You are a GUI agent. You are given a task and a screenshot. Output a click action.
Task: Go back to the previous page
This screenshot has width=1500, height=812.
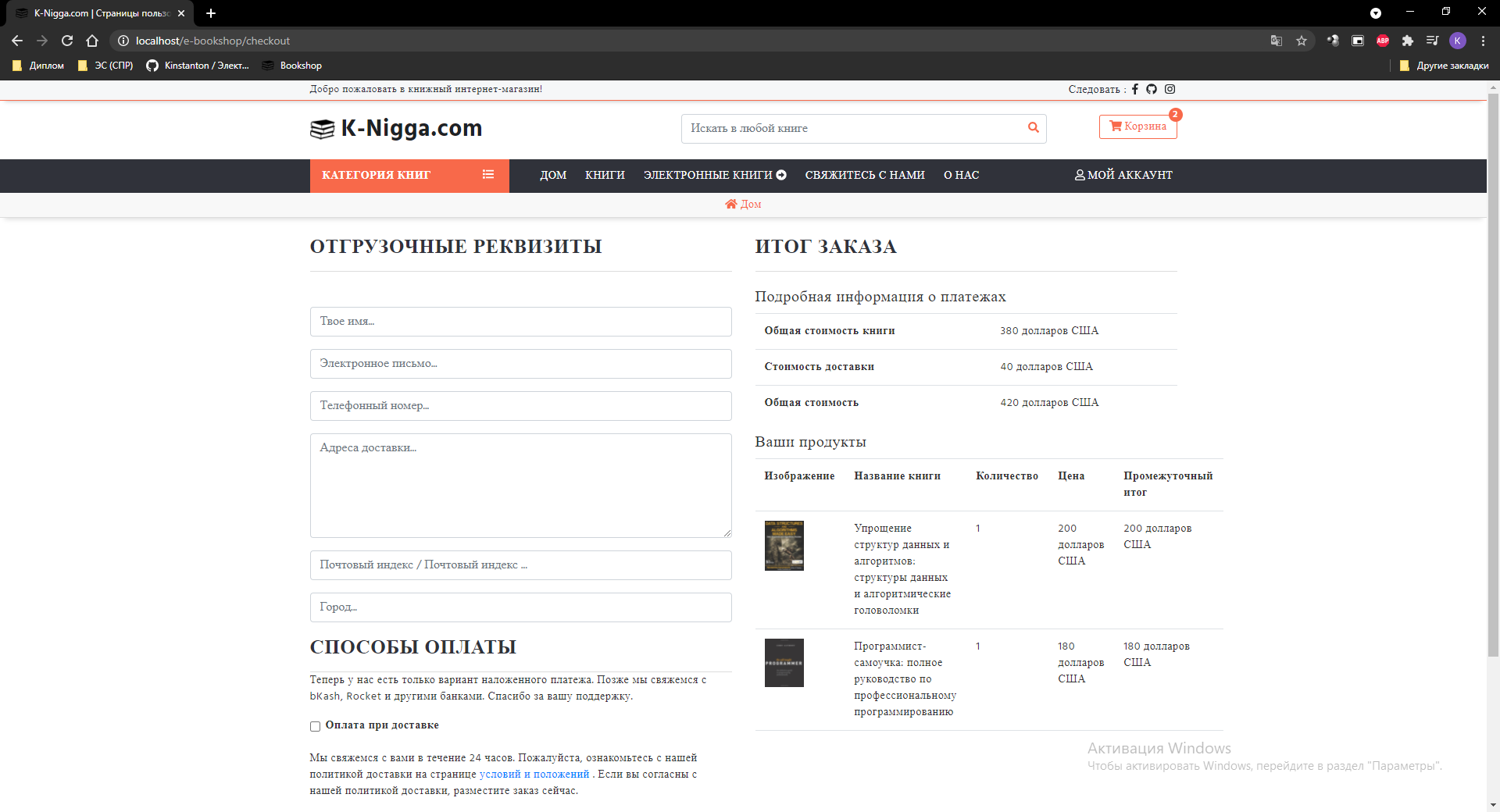coord(17,41)
